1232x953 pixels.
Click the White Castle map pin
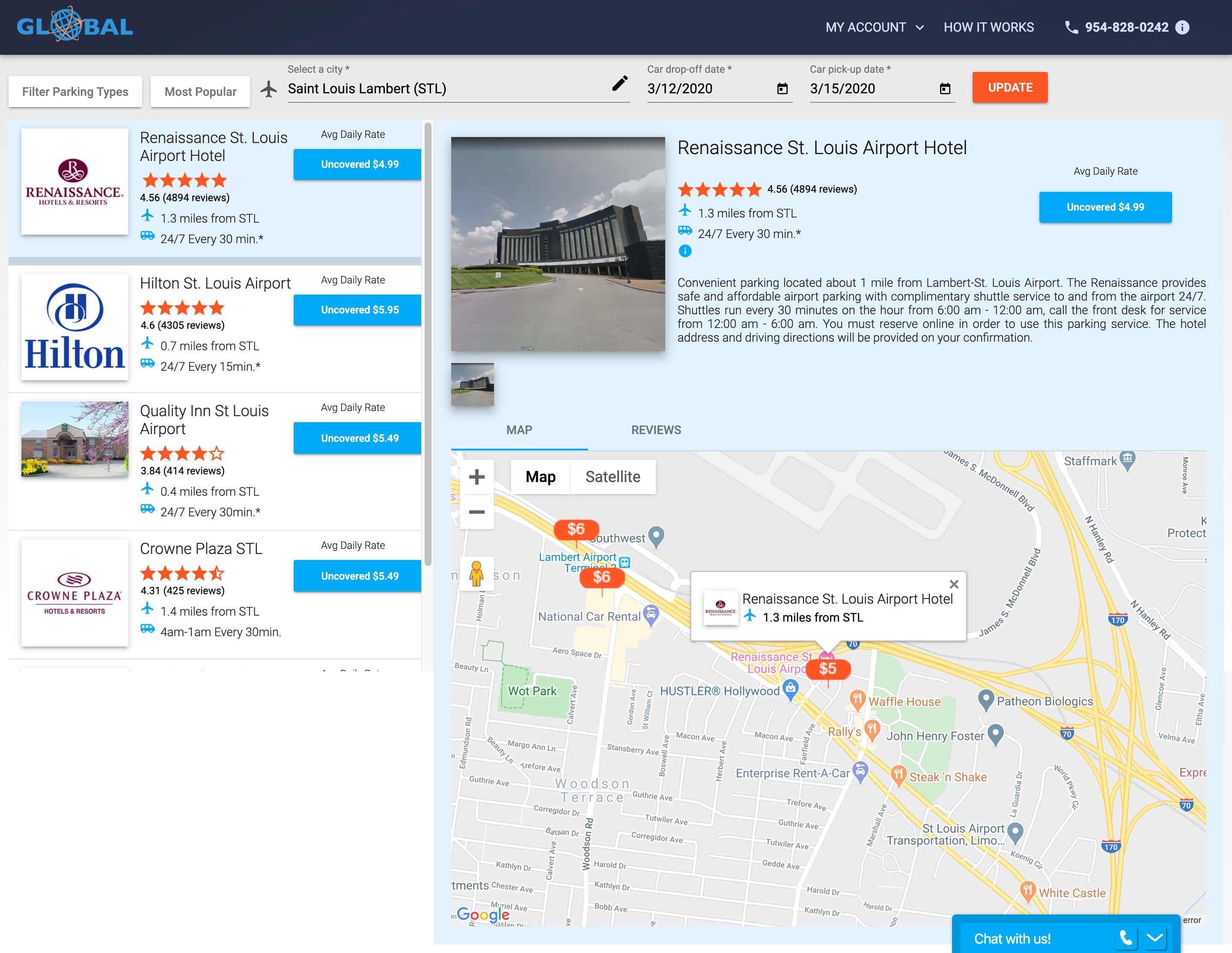1028,891
